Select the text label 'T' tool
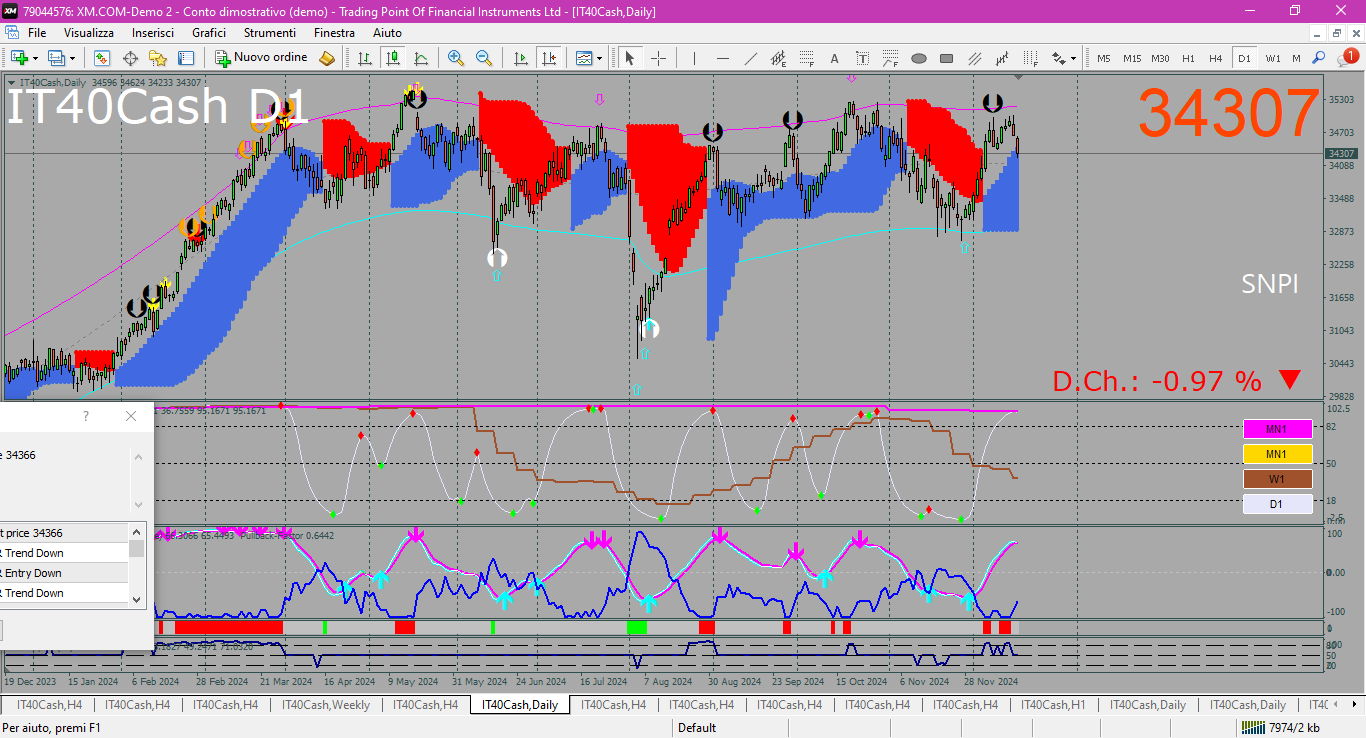This screenshot has height=738, width=1366. click(x=862, y=58)
